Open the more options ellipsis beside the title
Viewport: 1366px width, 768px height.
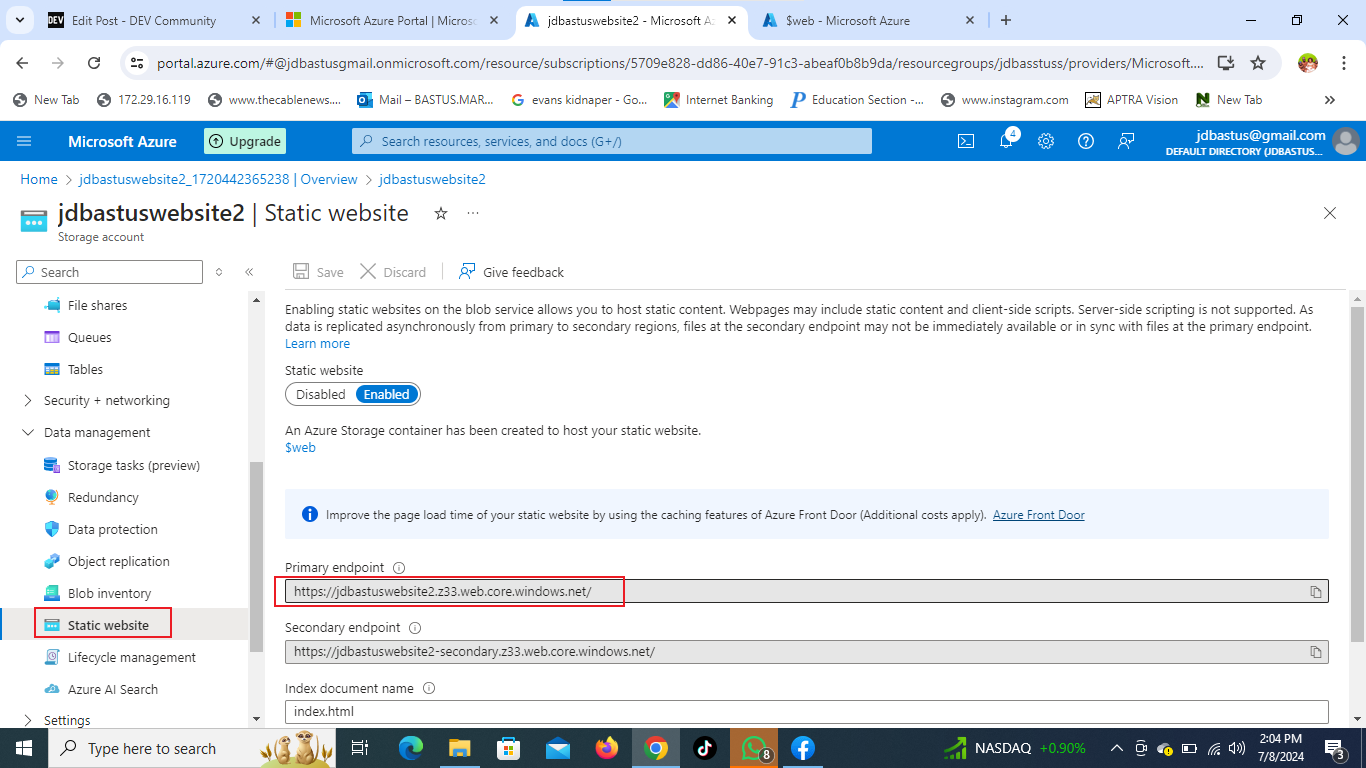[x=473, y=213]
